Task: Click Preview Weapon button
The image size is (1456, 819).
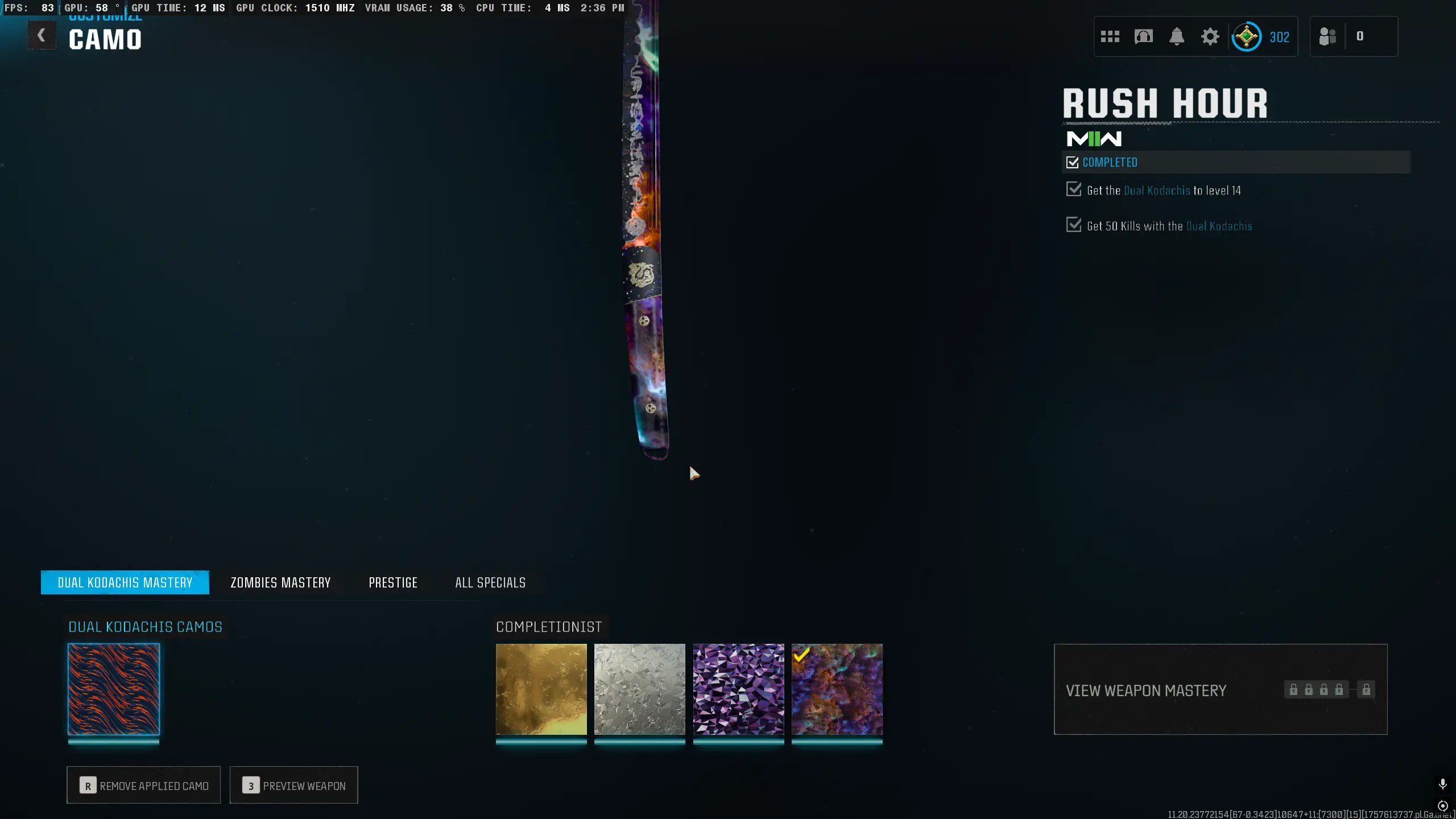Action: (293, 785)
